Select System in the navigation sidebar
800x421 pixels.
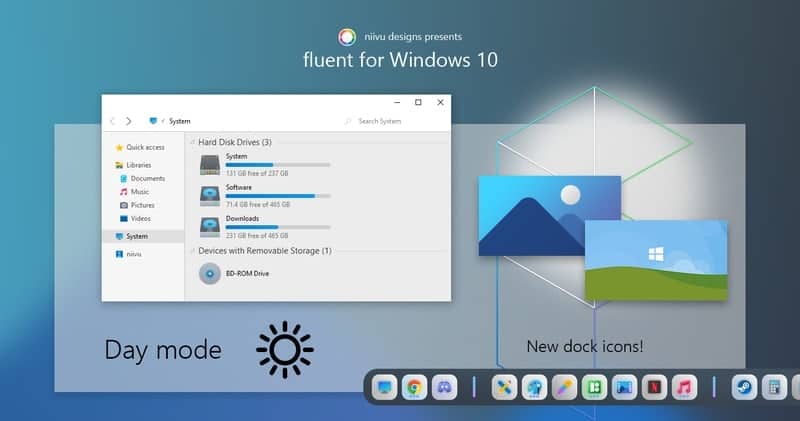coord(143,236)
